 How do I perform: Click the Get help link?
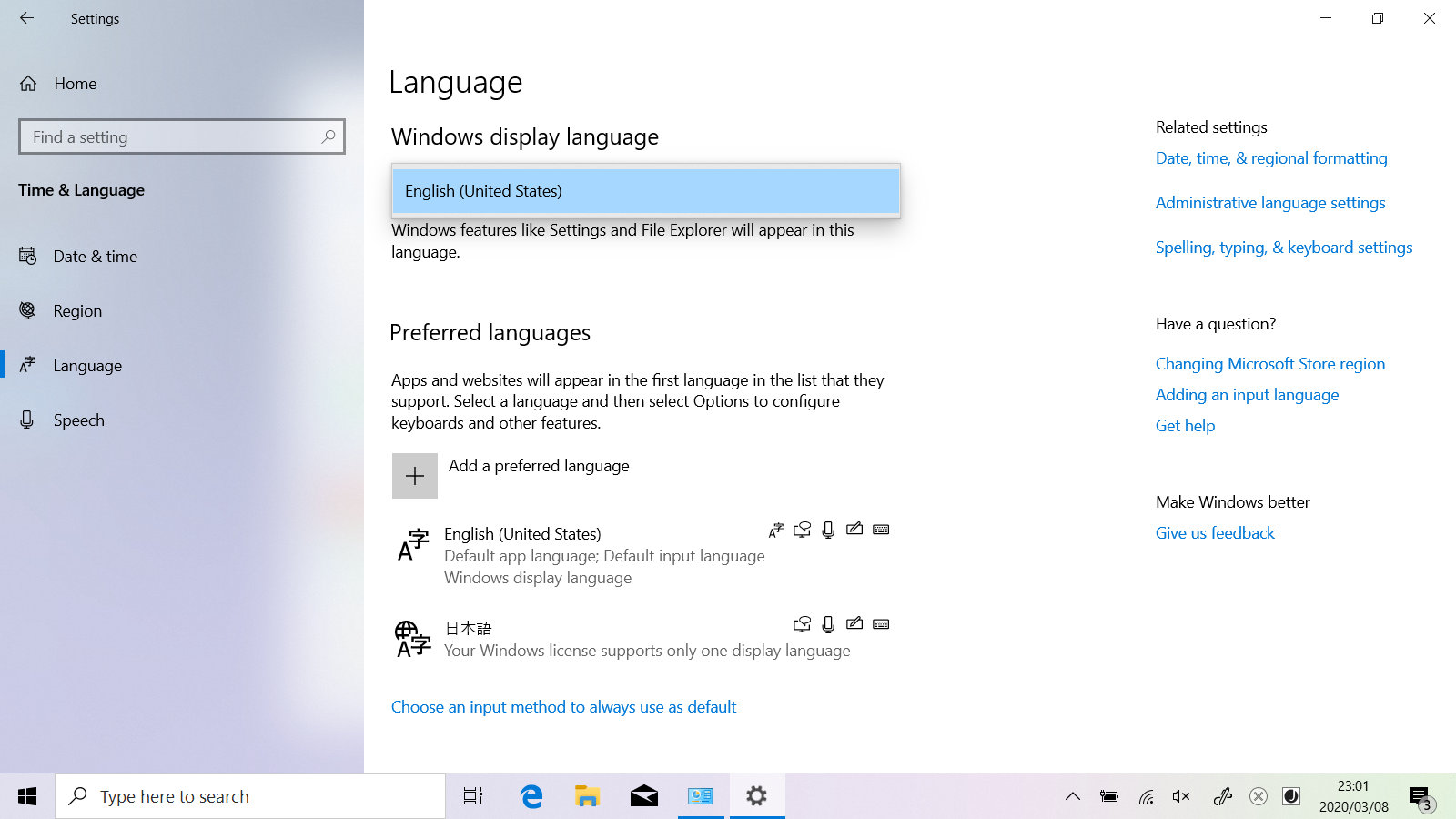pos(1185,426)
